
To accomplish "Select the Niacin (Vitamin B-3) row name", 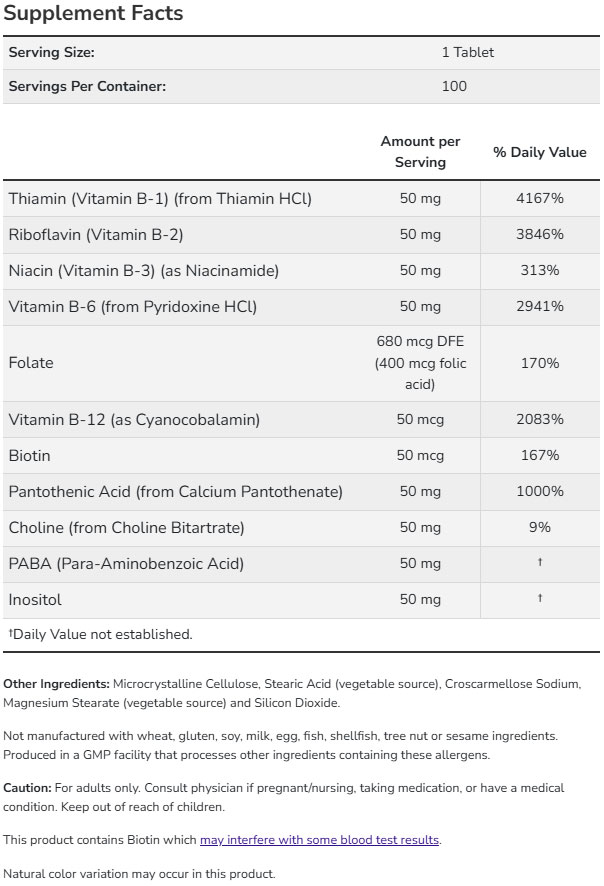I will (143, 271).
